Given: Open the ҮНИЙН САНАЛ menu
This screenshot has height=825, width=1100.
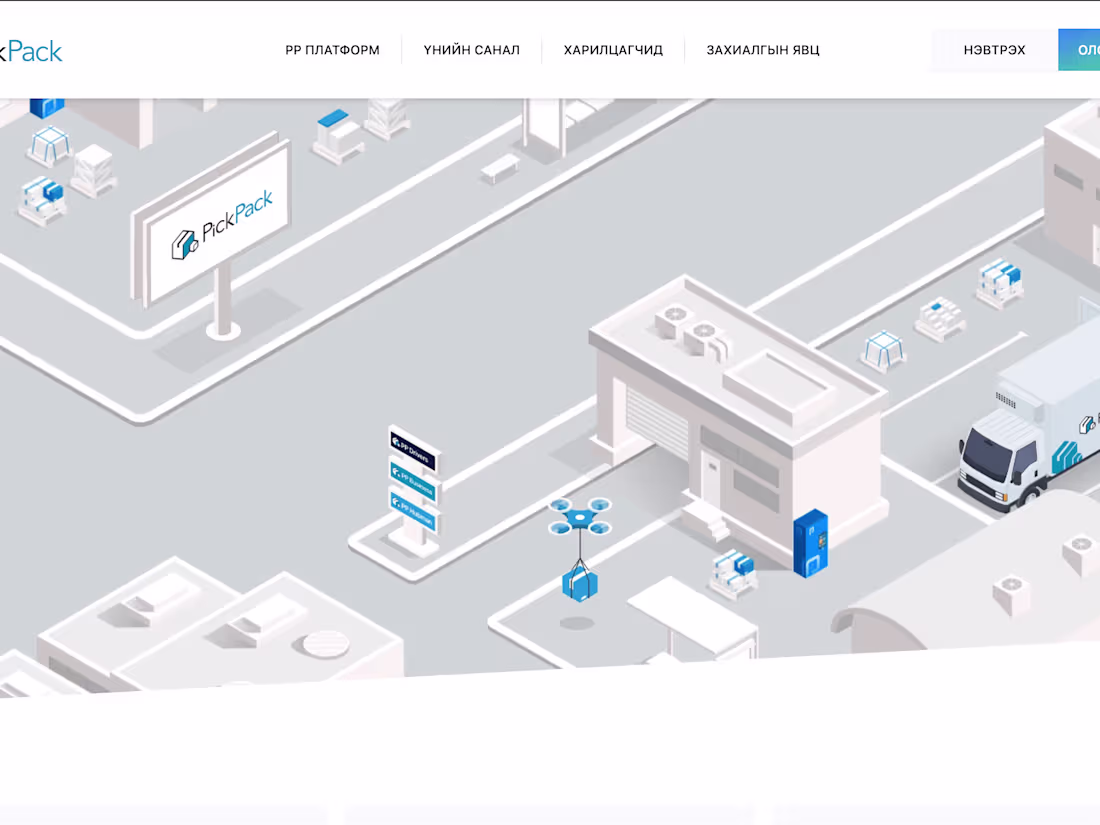Looking at the screenshot, I should pyautogui.click(x=472, y=49).
